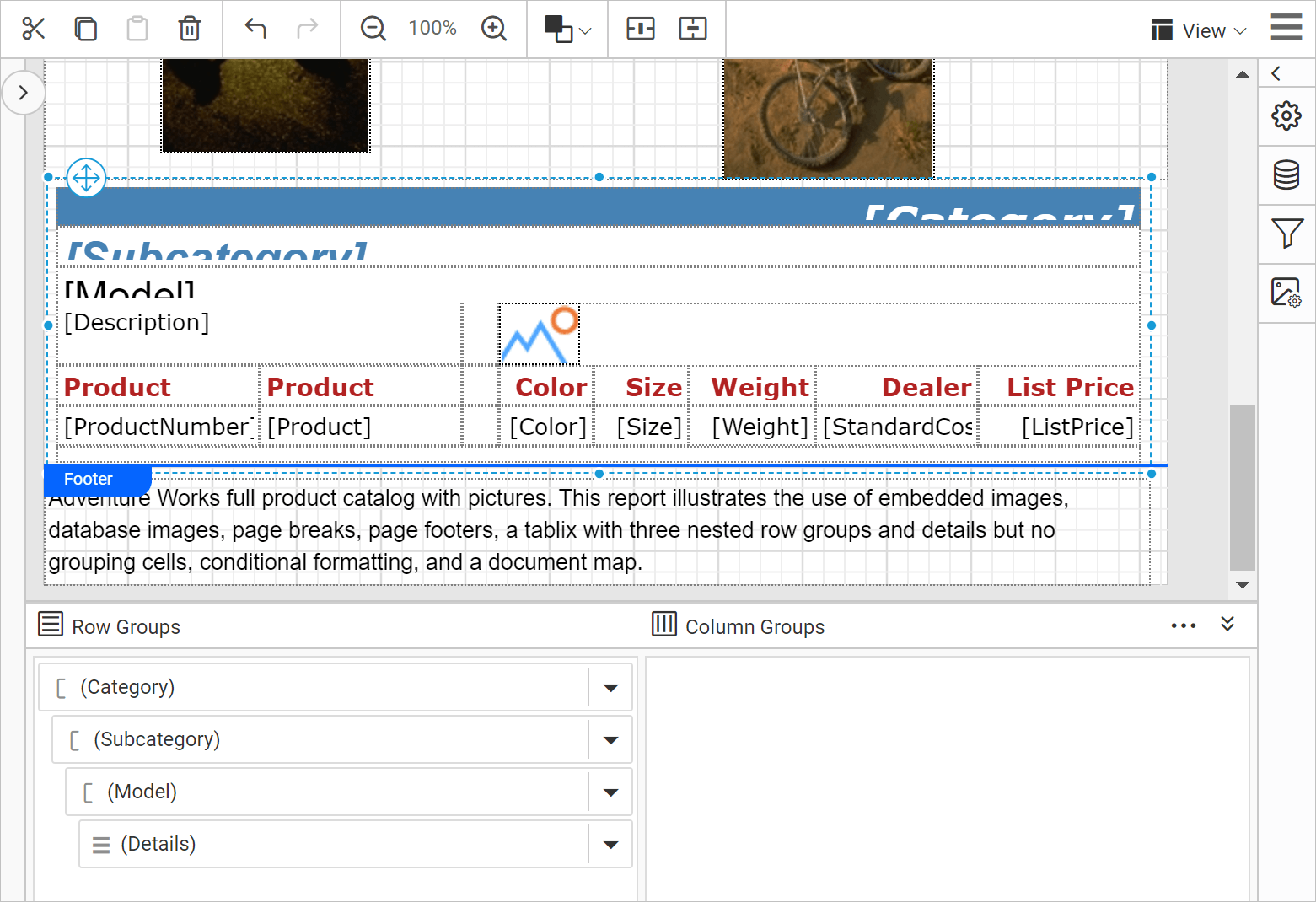
Task: Select the [ProductNumber] cell
Action: 158,427
